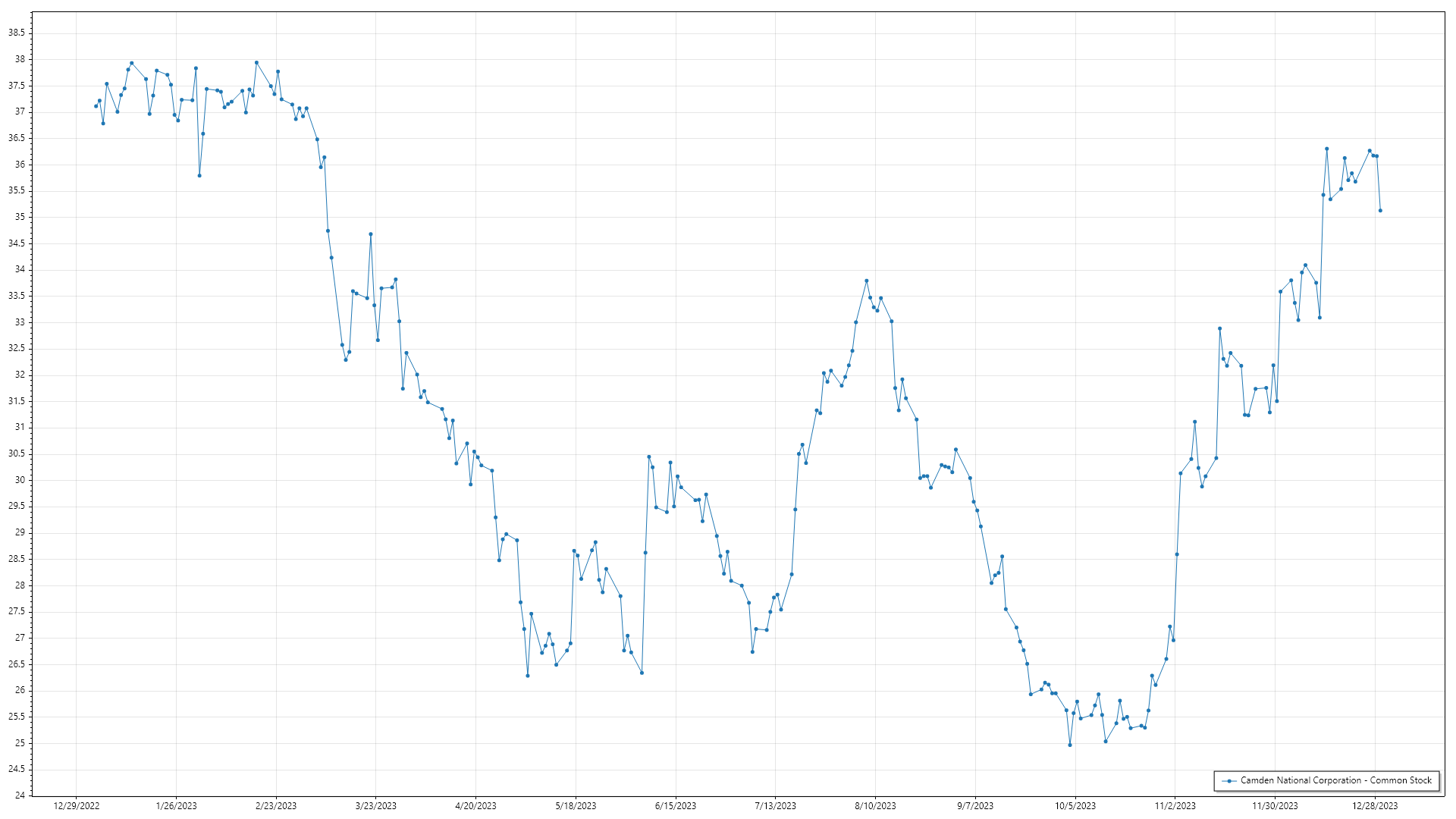Click the 7/13/2023 x-axis date label
The height and width of the screenshot is (819, 1456).
point(775,806)
